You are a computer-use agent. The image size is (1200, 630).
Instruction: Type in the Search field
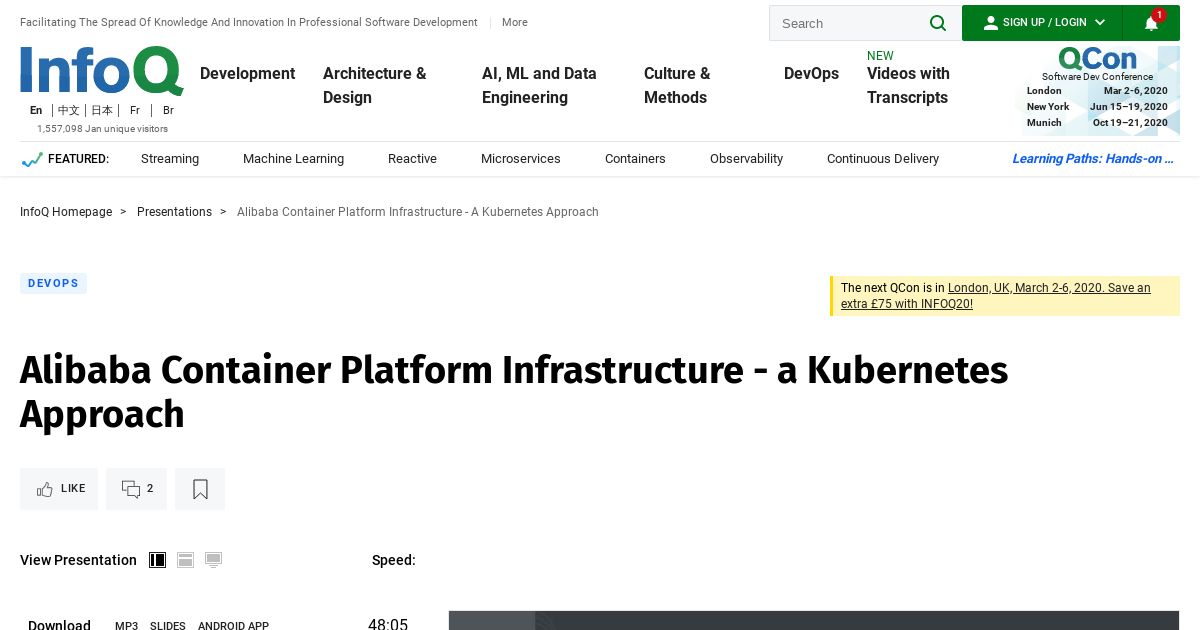coord(850,23)
